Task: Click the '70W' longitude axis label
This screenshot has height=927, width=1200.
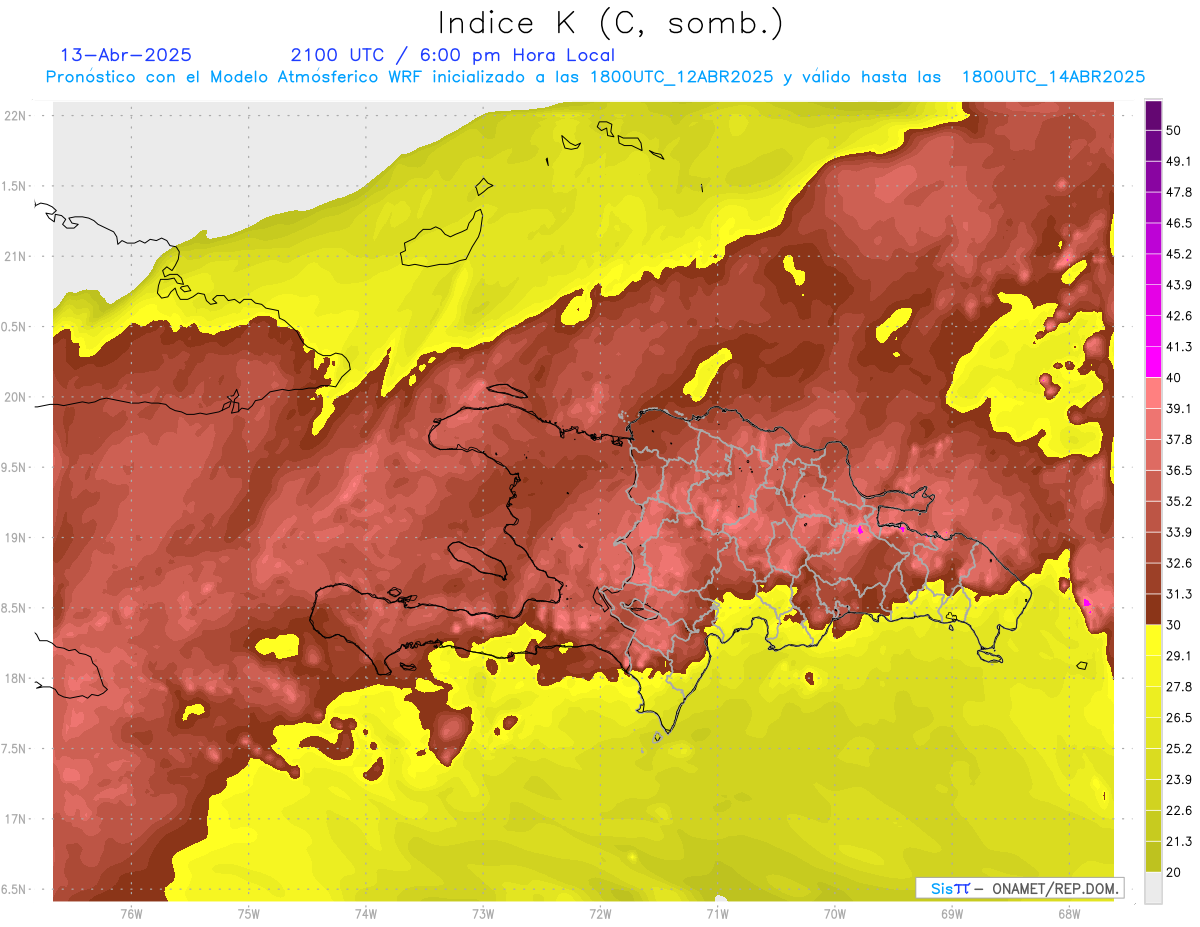Action: 834,913
